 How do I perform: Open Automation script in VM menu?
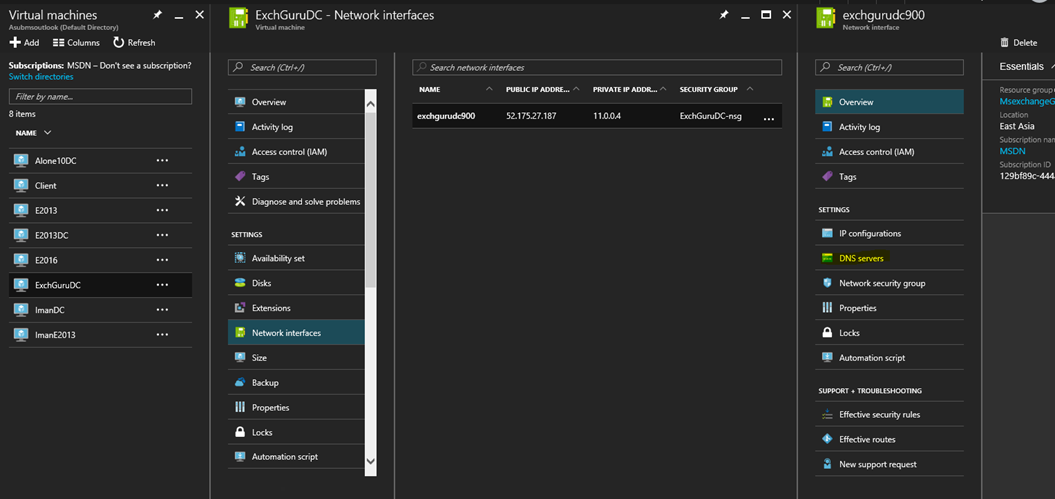[296, 457]
